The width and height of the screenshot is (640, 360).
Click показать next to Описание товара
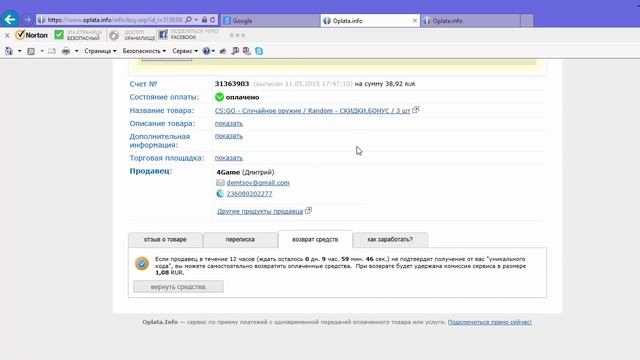229,124
